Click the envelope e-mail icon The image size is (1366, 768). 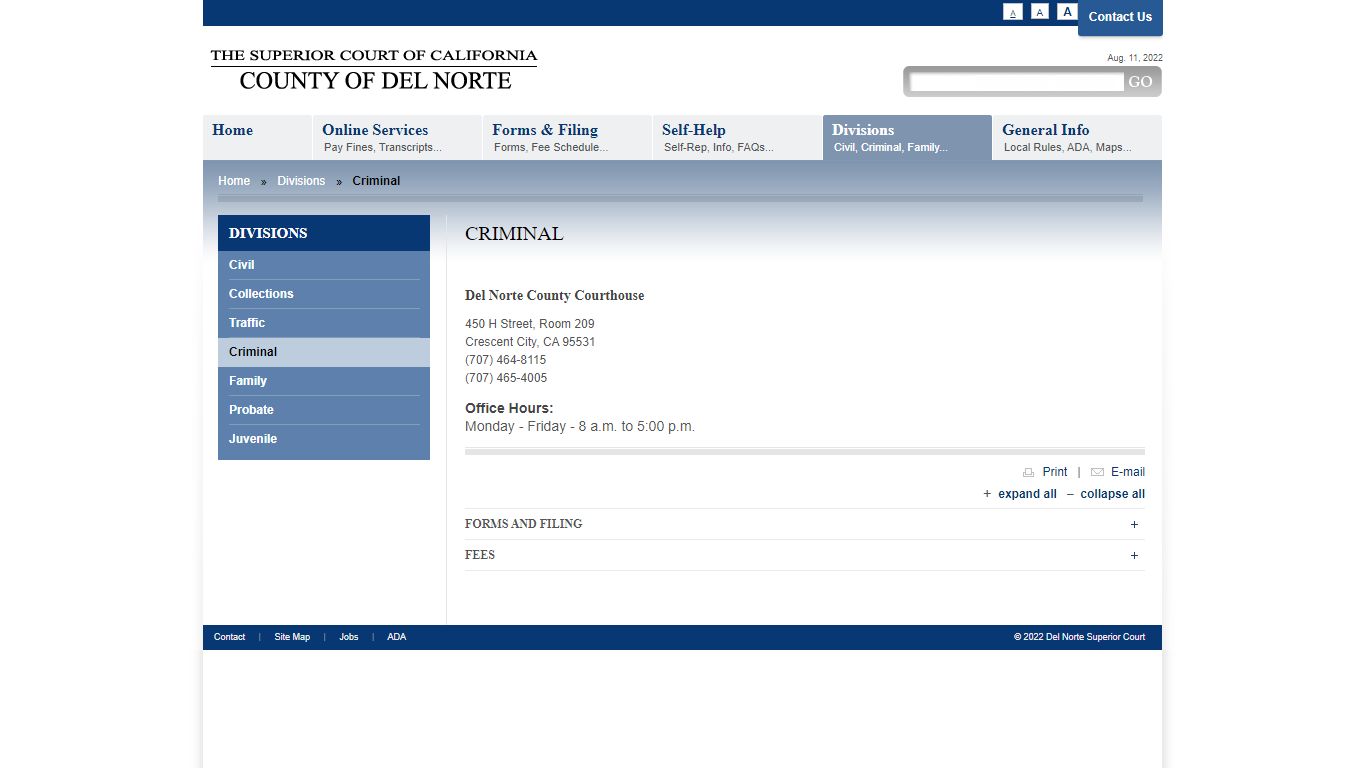point(1097,472)
